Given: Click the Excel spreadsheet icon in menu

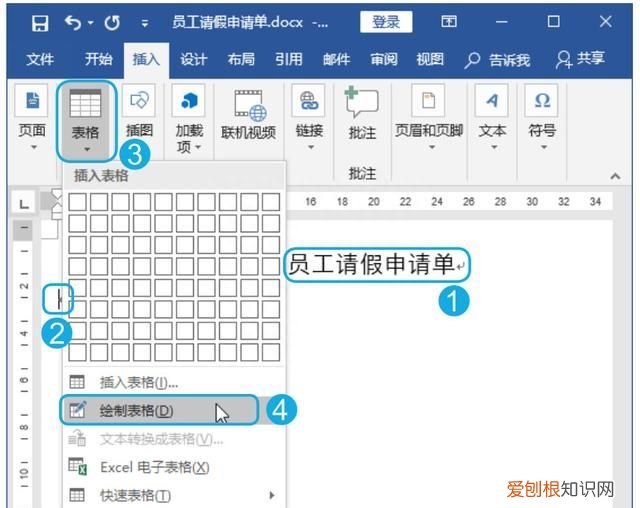Looking at the screenshot, I should point(78,466).
